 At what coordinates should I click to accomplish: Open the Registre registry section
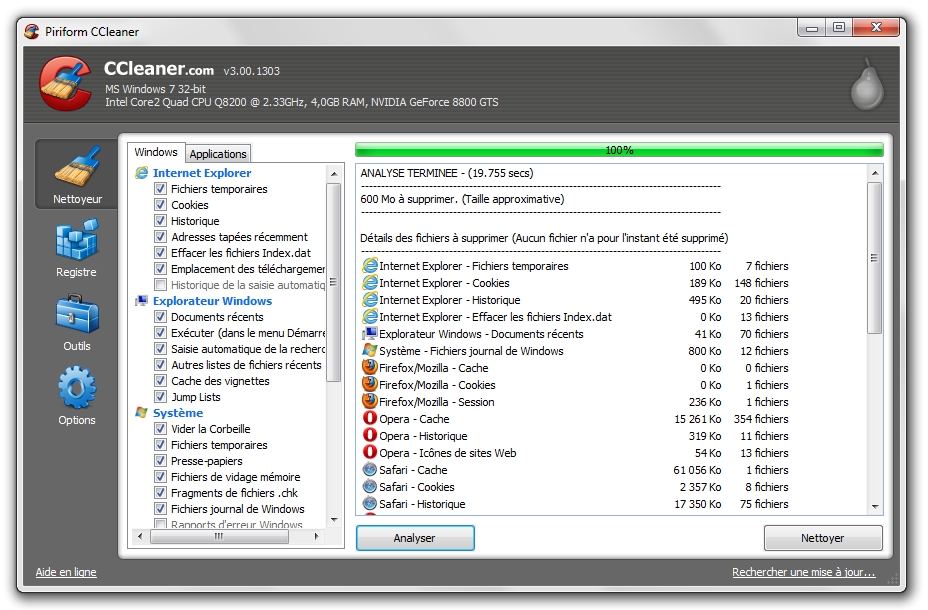(x=76, y=248)
